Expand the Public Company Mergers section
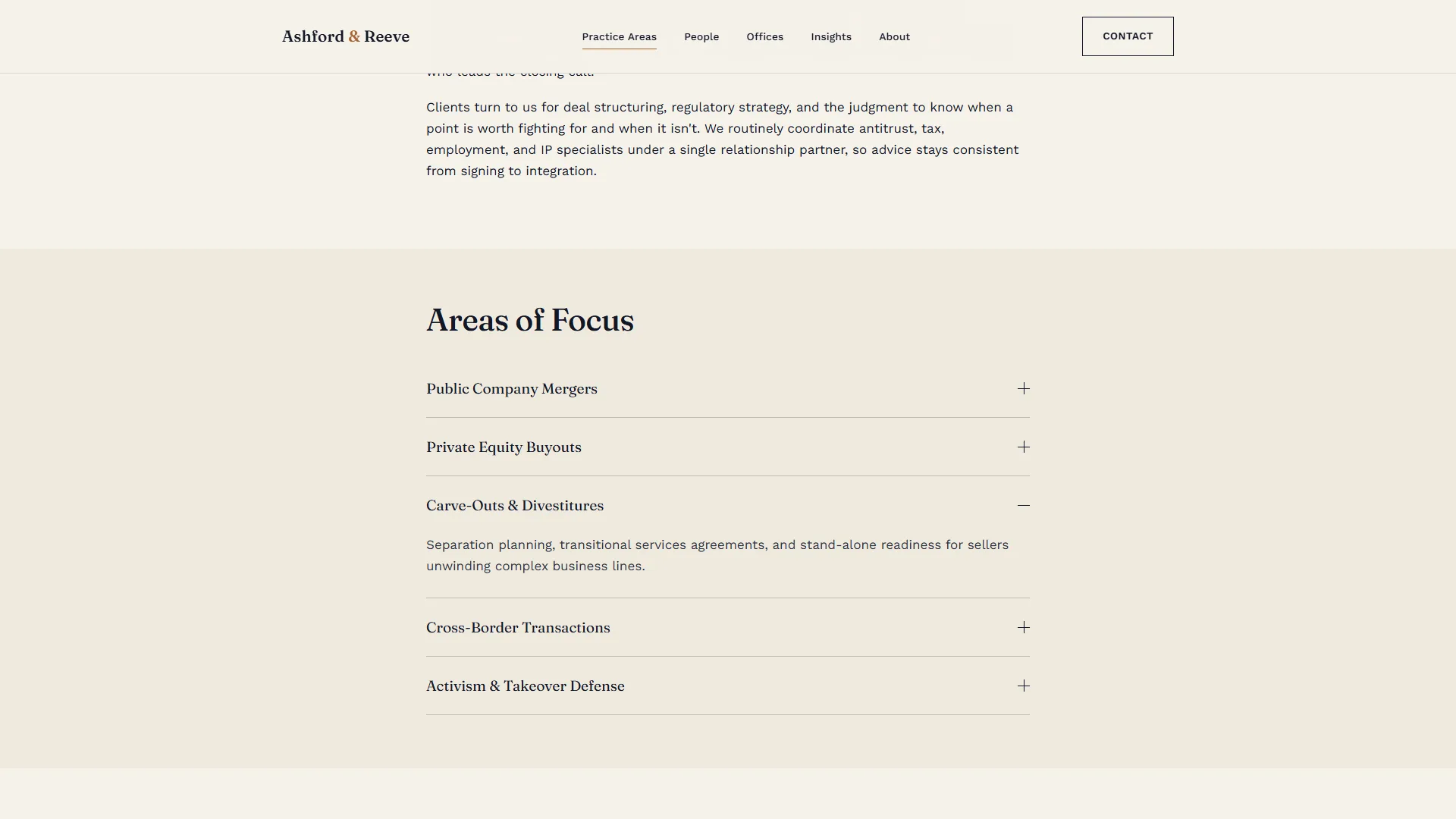The height and width of the screenshot is (819, 1456). click(x=728, y=388)
